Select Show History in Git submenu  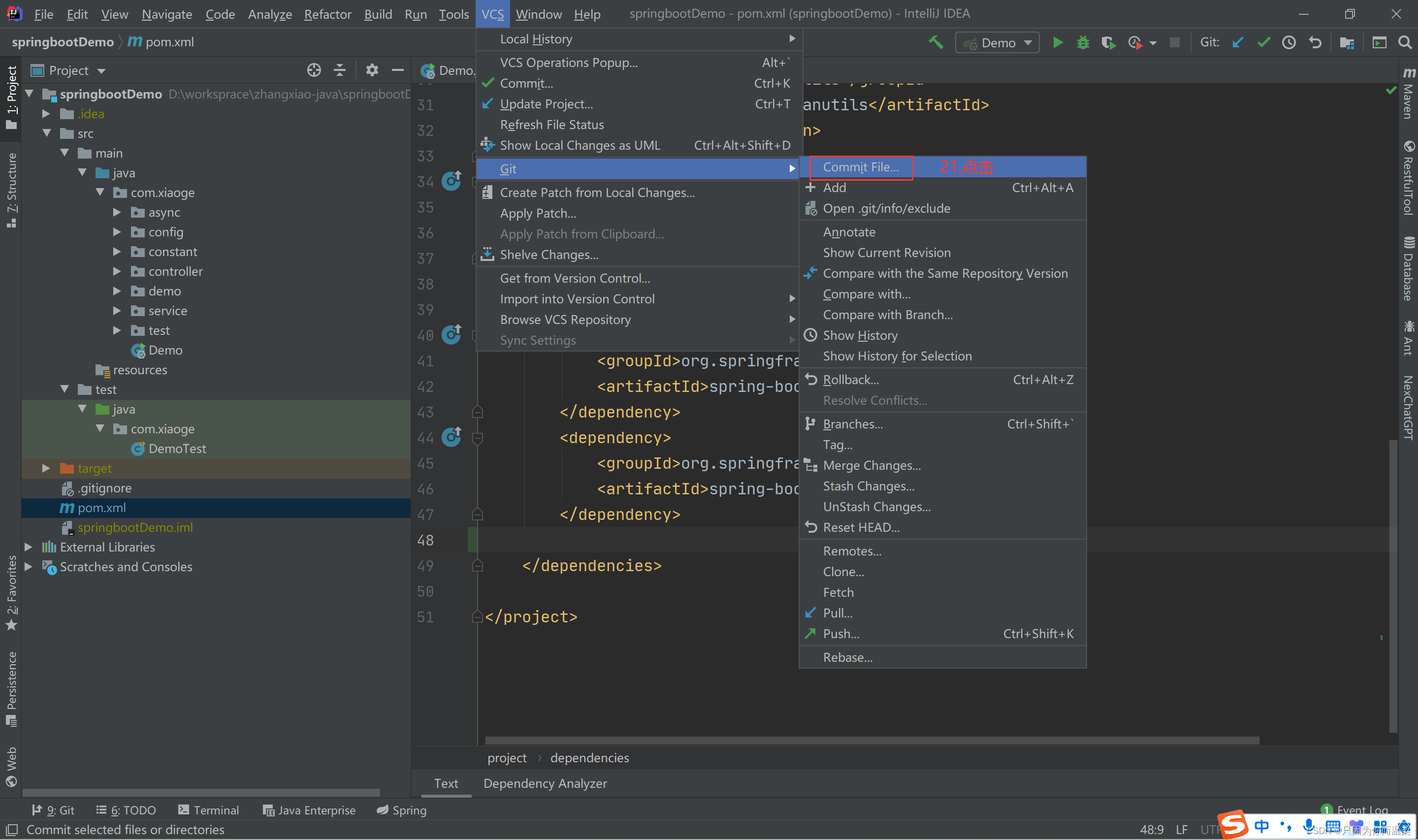click(860, 334)
